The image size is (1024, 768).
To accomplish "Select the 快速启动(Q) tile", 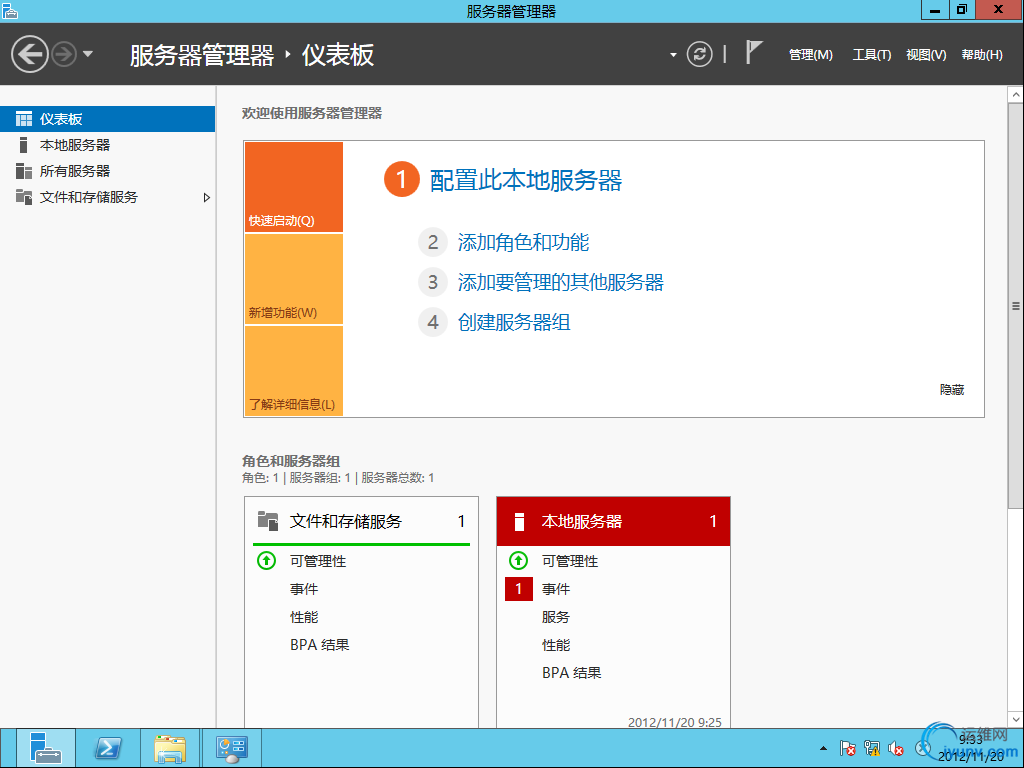I will click(294, 187).
